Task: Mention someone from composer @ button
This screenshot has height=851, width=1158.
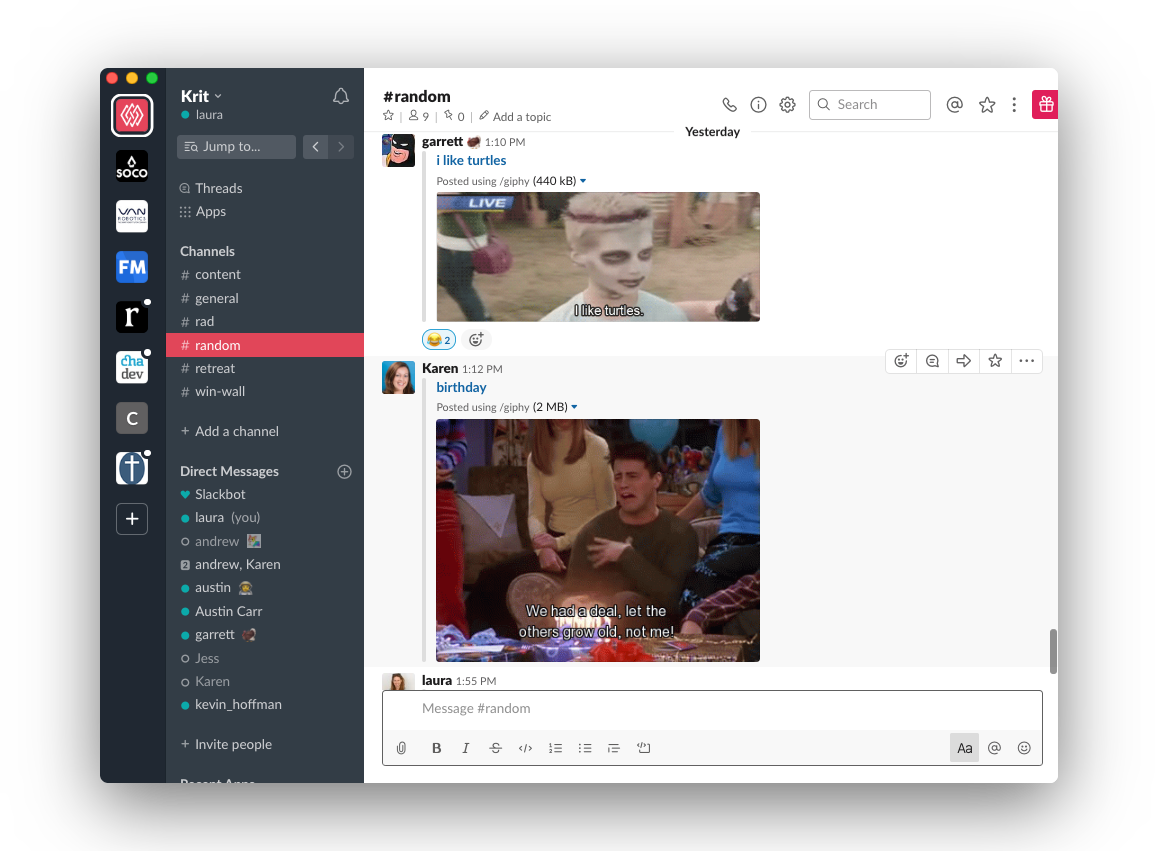Action: point(995,748)
